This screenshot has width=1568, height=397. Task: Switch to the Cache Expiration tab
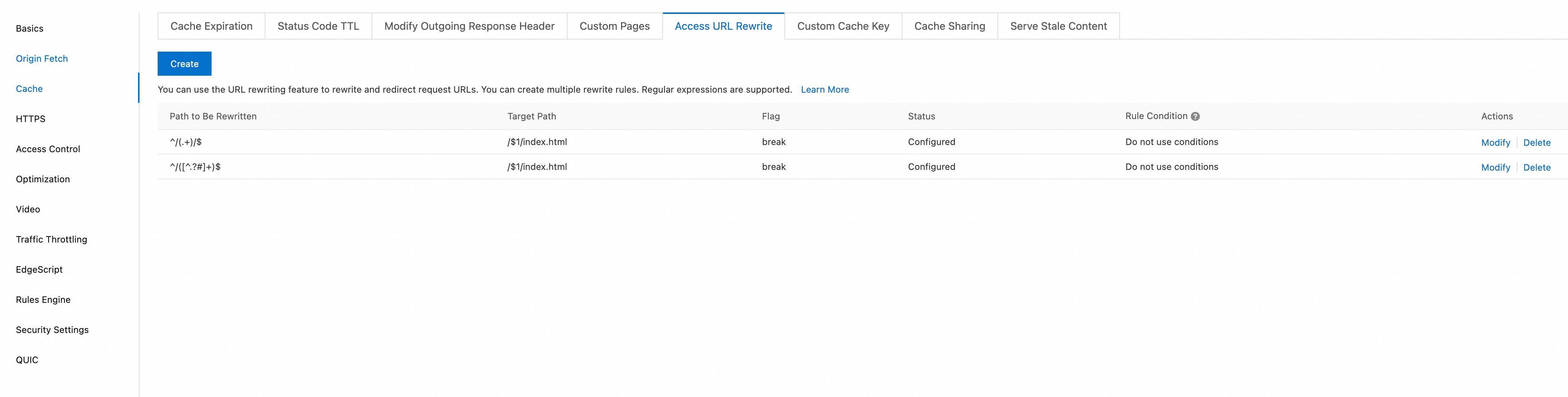(x=211, y=26)
